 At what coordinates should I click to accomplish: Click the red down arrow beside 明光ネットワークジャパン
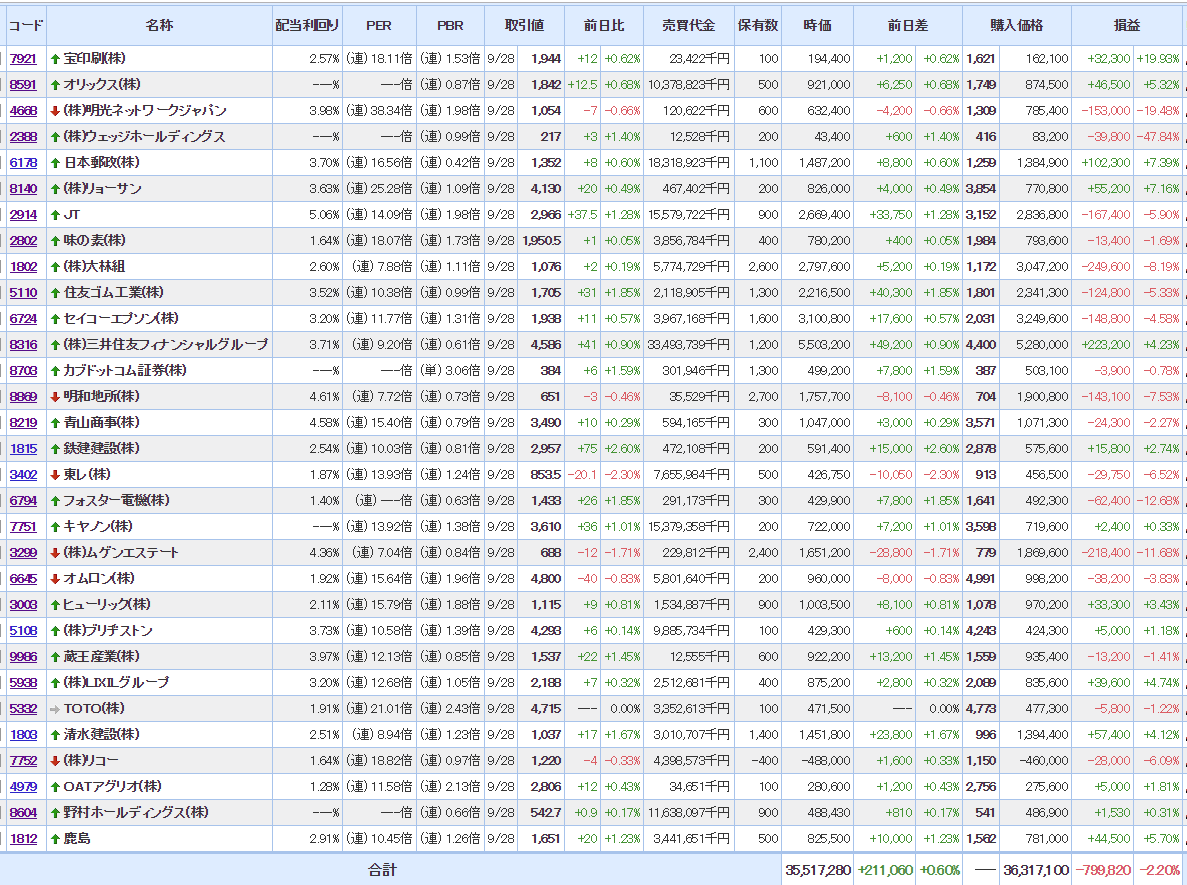[55, 111]
